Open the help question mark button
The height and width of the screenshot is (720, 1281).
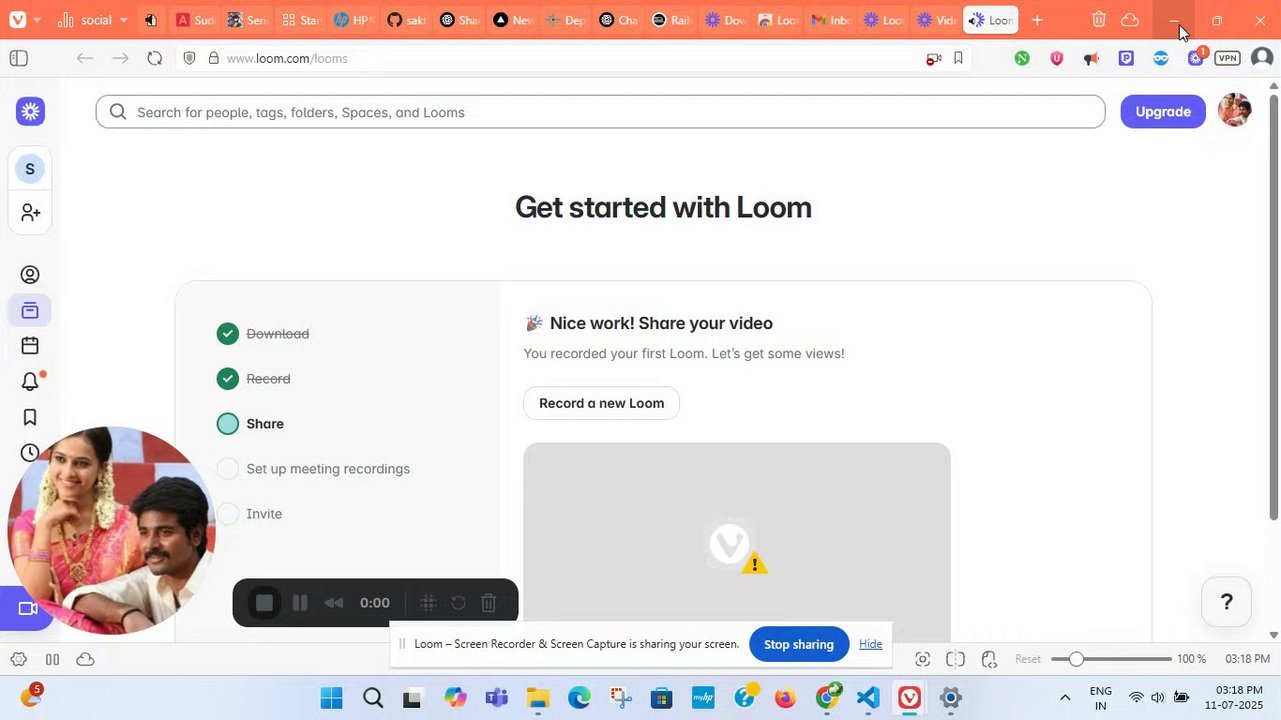coord(1226,602)
